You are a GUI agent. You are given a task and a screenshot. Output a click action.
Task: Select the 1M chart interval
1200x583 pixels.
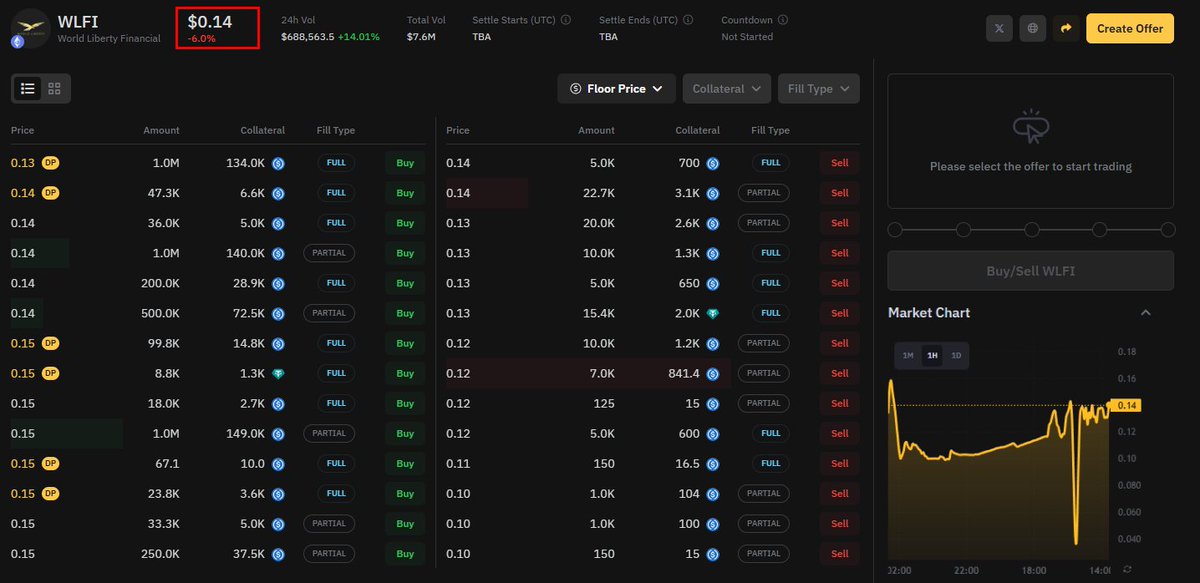click(908, 355)
